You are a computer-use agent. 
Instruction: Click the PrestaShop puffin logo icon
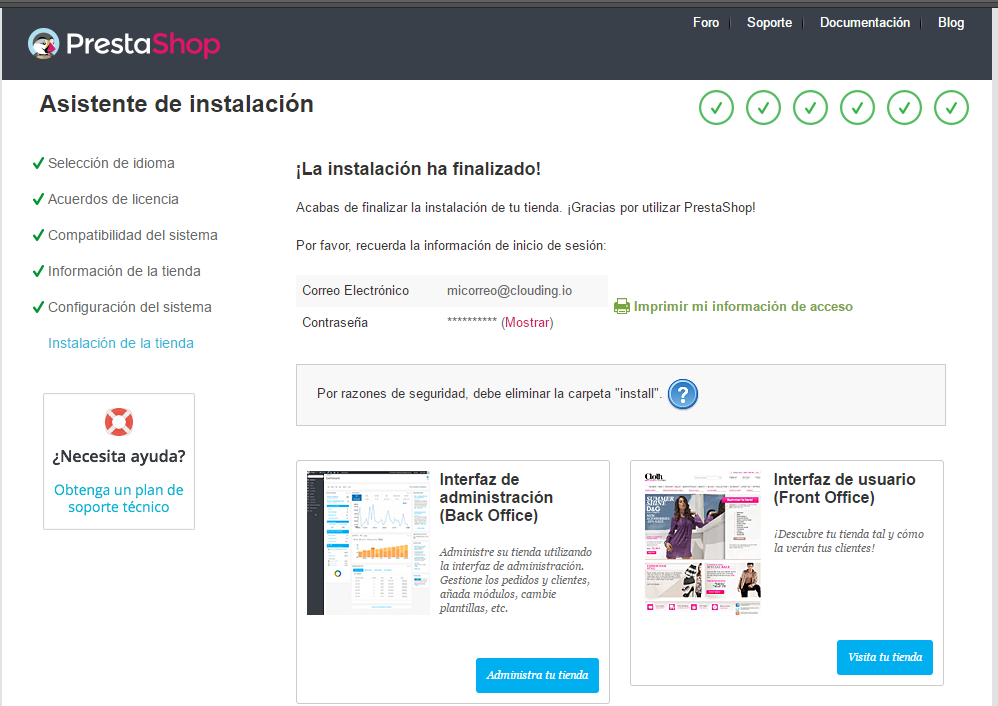pyautogui.click(x=43, y=43)
